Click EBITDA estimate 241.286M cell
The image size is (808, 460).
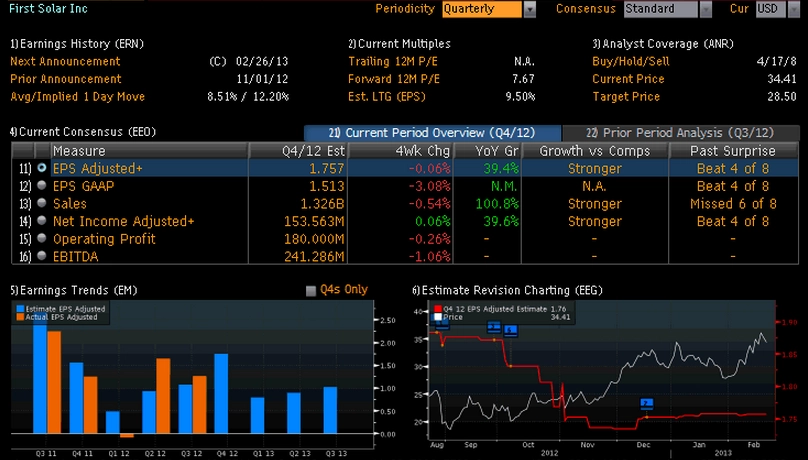coord(314,256)
